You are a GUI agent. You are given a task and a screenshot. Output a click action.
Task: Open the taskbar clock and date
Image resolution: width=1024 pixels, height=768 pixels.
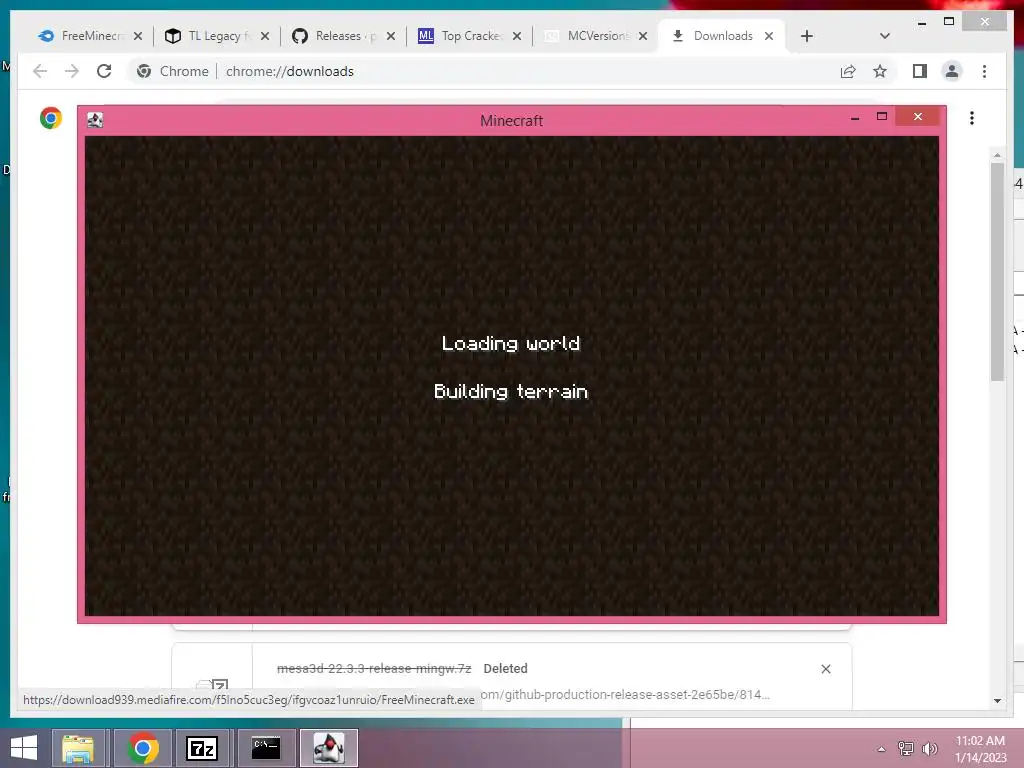pyautogui.click(x=980, y=749)
